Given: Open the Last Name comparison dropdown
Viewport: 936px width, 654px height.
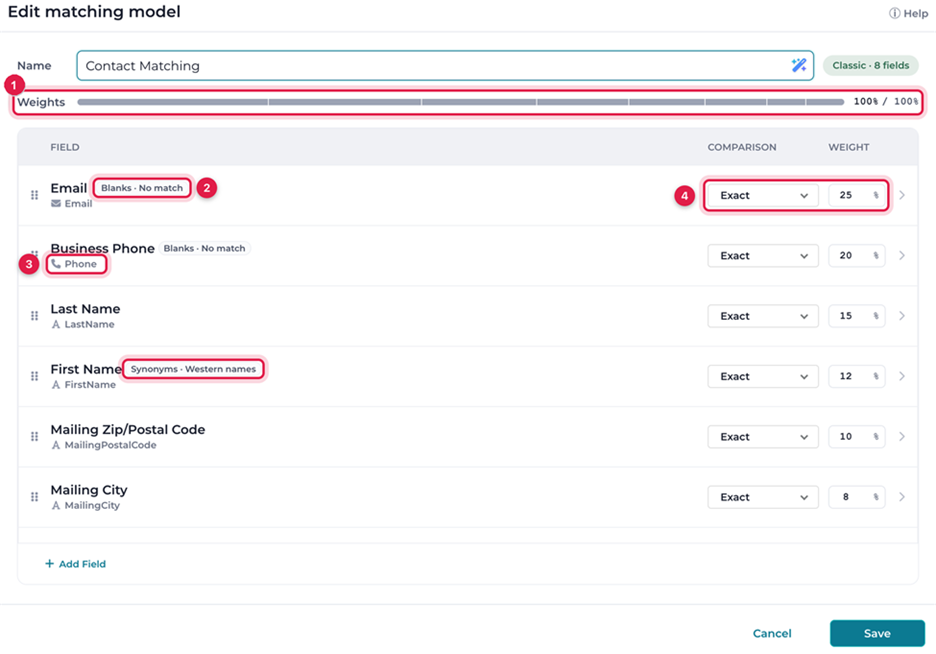Looking at the screenshot, I should (x=763, y=316).
